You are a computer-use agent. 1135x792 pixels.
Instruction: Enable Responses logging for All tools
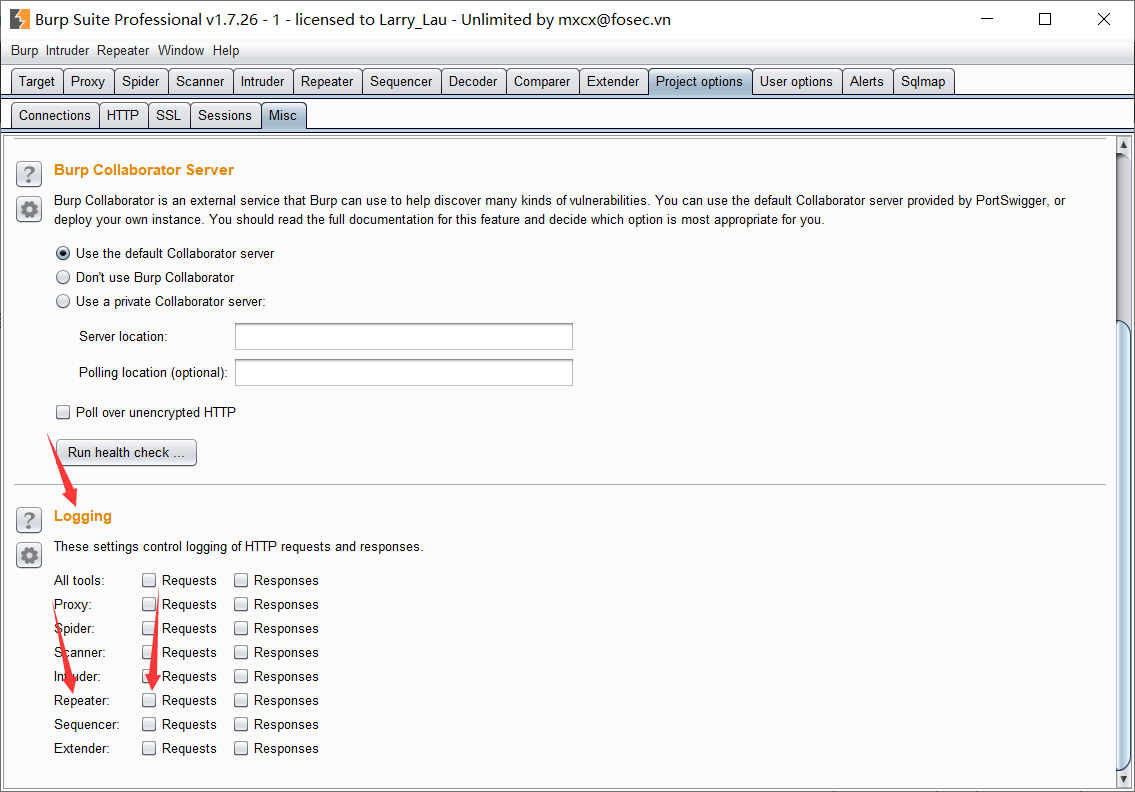[x=241, y=580]
